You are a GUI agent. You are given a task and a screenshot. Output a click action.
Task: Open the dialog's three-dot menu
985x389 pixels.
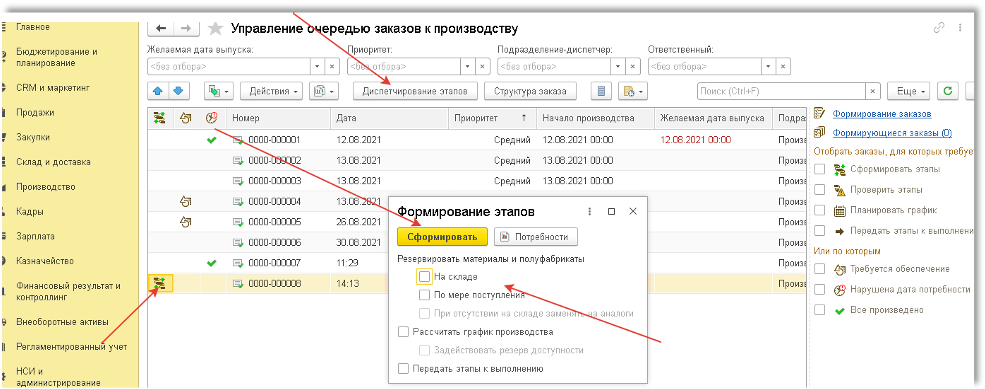589,211
